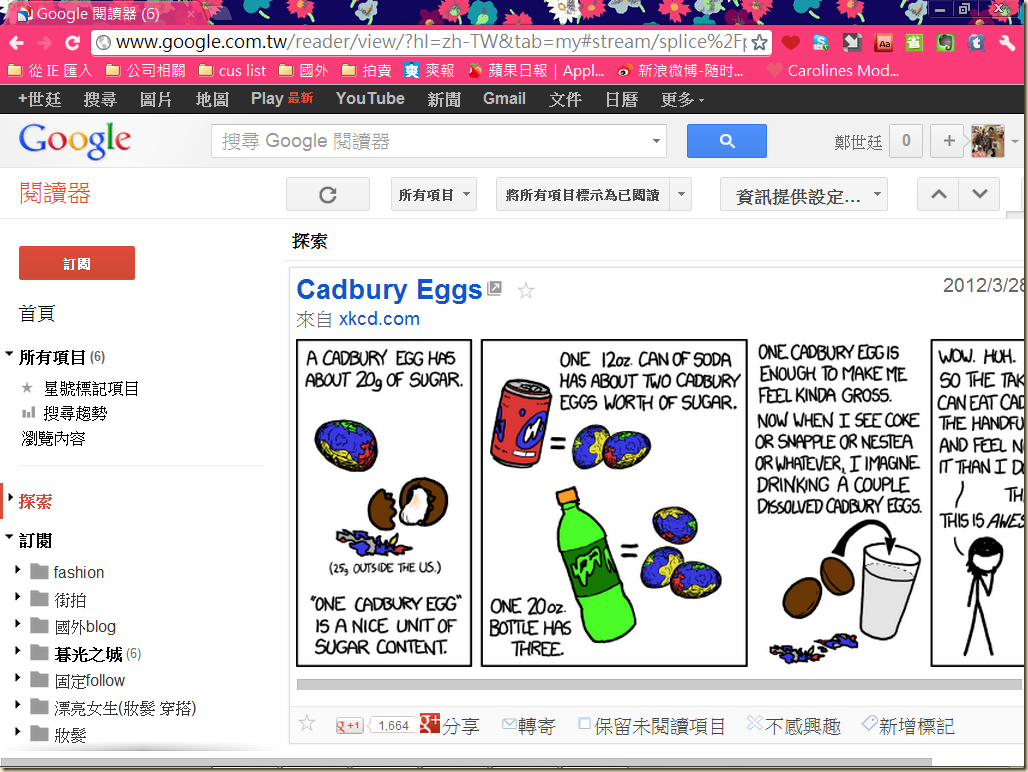The height and width of the screenshot is (772, 1028).
Task: Mark the item as 不感興趣
Action: click(x=794, y=725)
